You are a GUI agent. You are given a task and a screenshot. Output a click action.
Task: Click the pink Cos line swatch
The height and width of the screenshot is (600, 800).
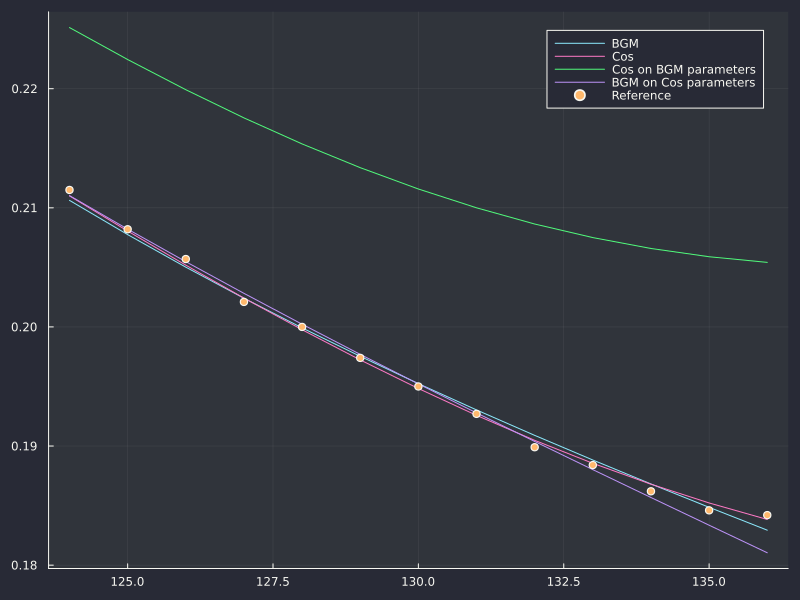tap(580, 57)
